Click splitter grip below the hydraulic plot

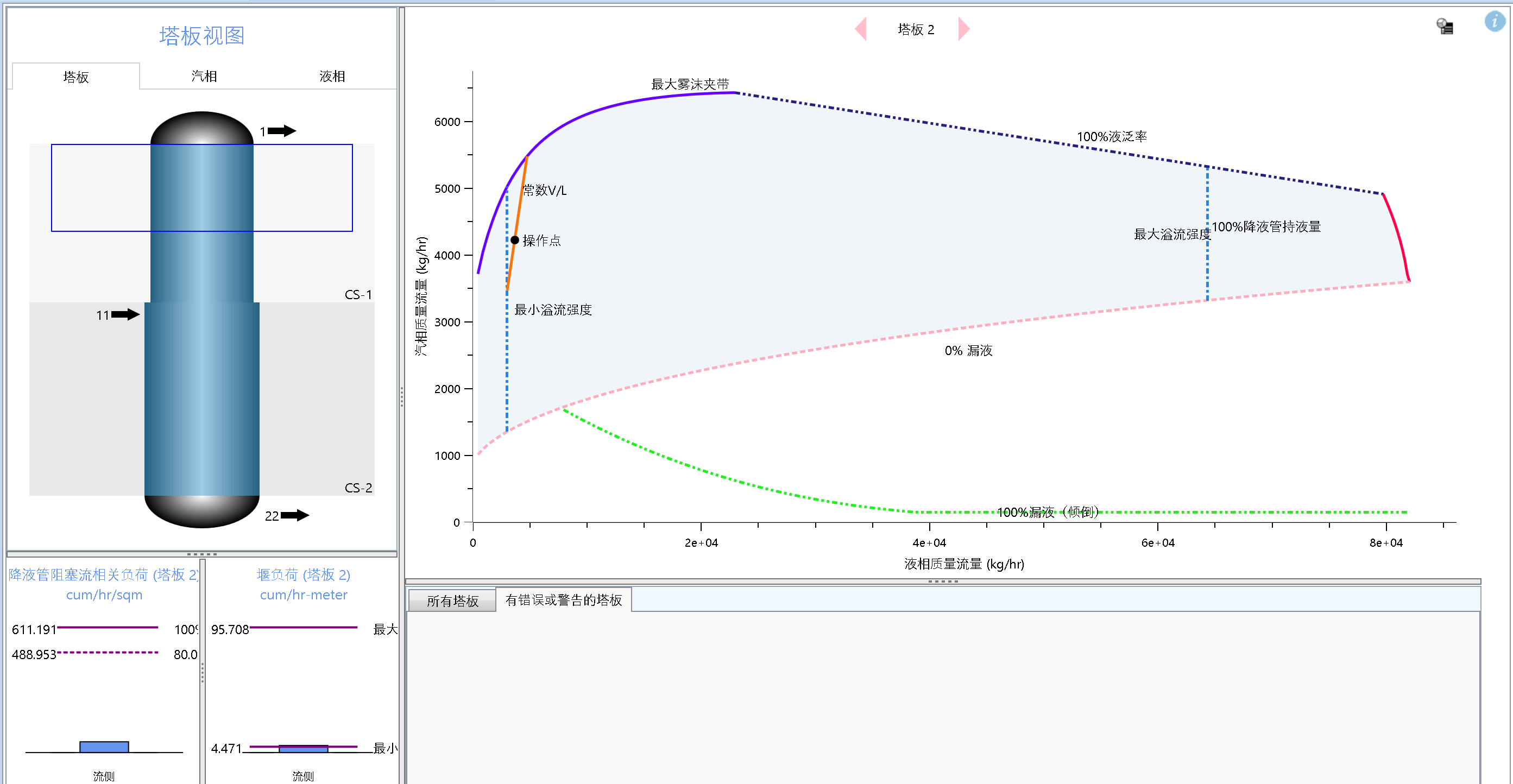[943, 581]
